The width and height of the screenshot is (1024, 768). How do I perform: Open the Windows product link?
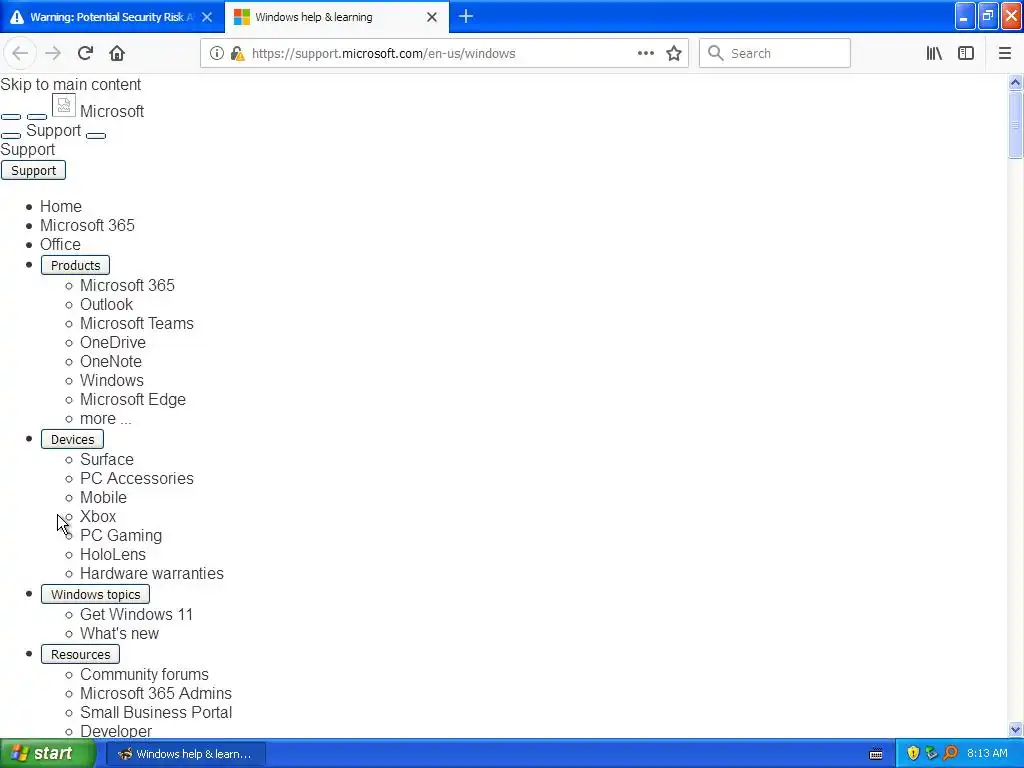coord(112,380)
